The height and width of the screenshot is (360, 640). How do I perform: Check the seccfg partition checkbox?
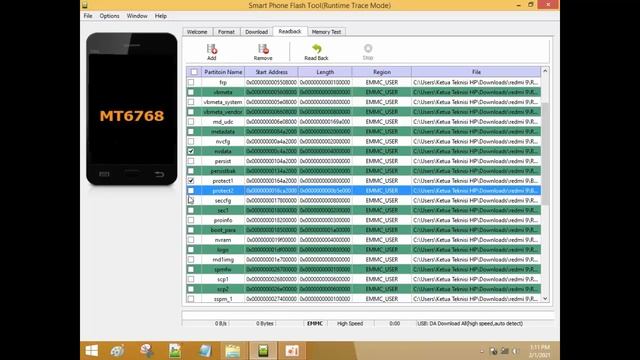point(191,200)
